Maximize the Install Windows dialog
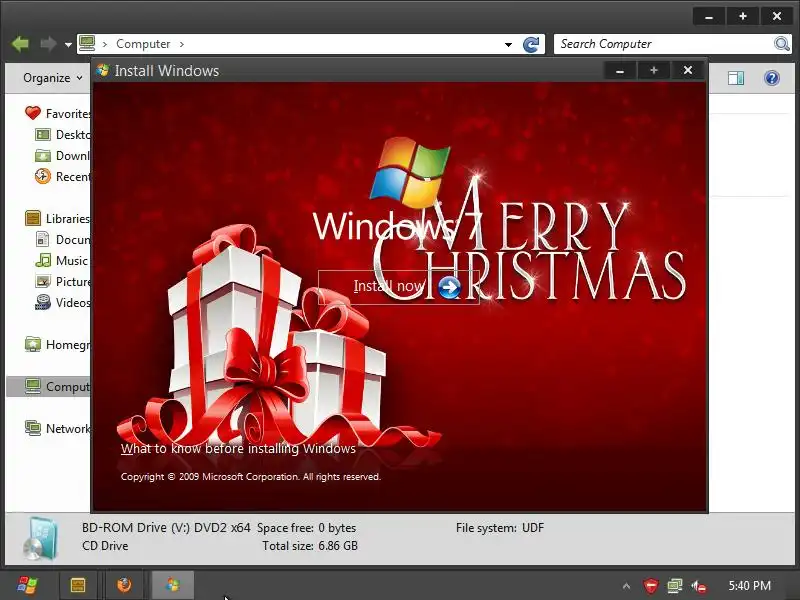The image size is (800, 600). [654, 70]
